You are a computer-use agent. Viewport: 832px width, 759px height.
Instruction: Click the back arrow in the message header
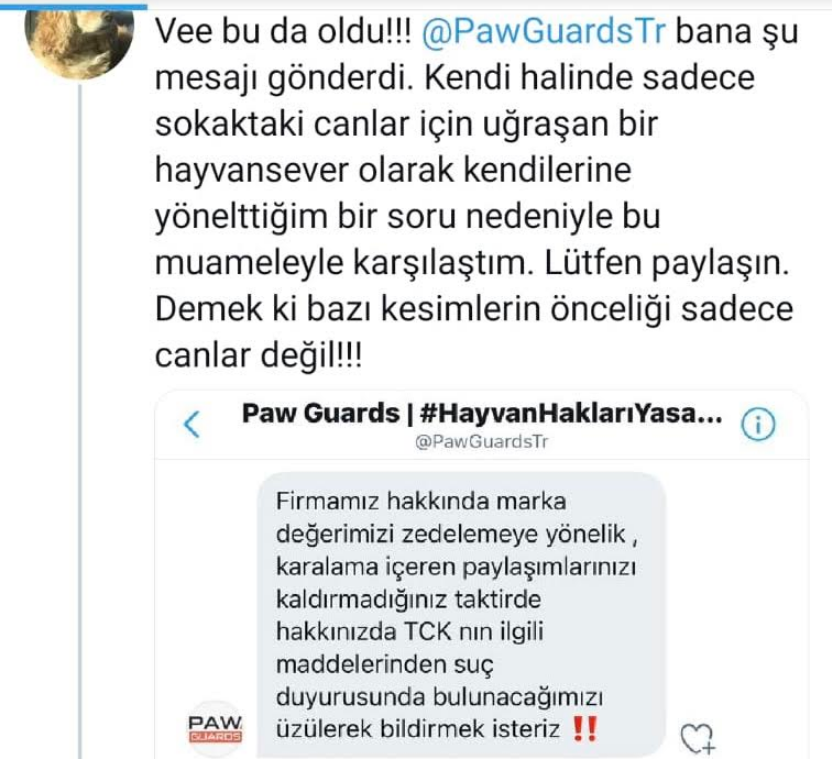tap(192, 424)
